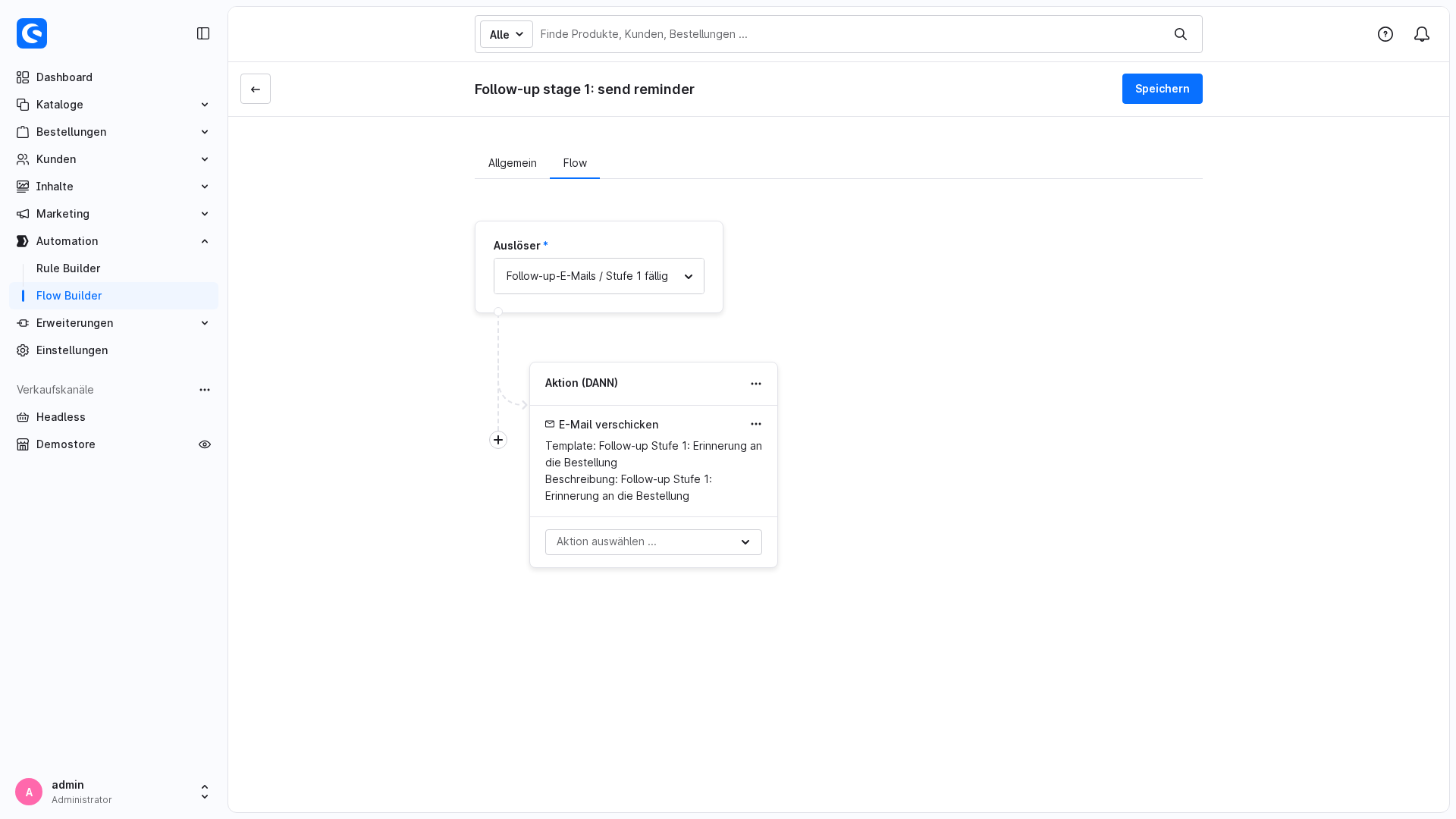Viewport: 1456px width, 819px height.
Task: Open notifications bell icon
Action: point(1422,34)
